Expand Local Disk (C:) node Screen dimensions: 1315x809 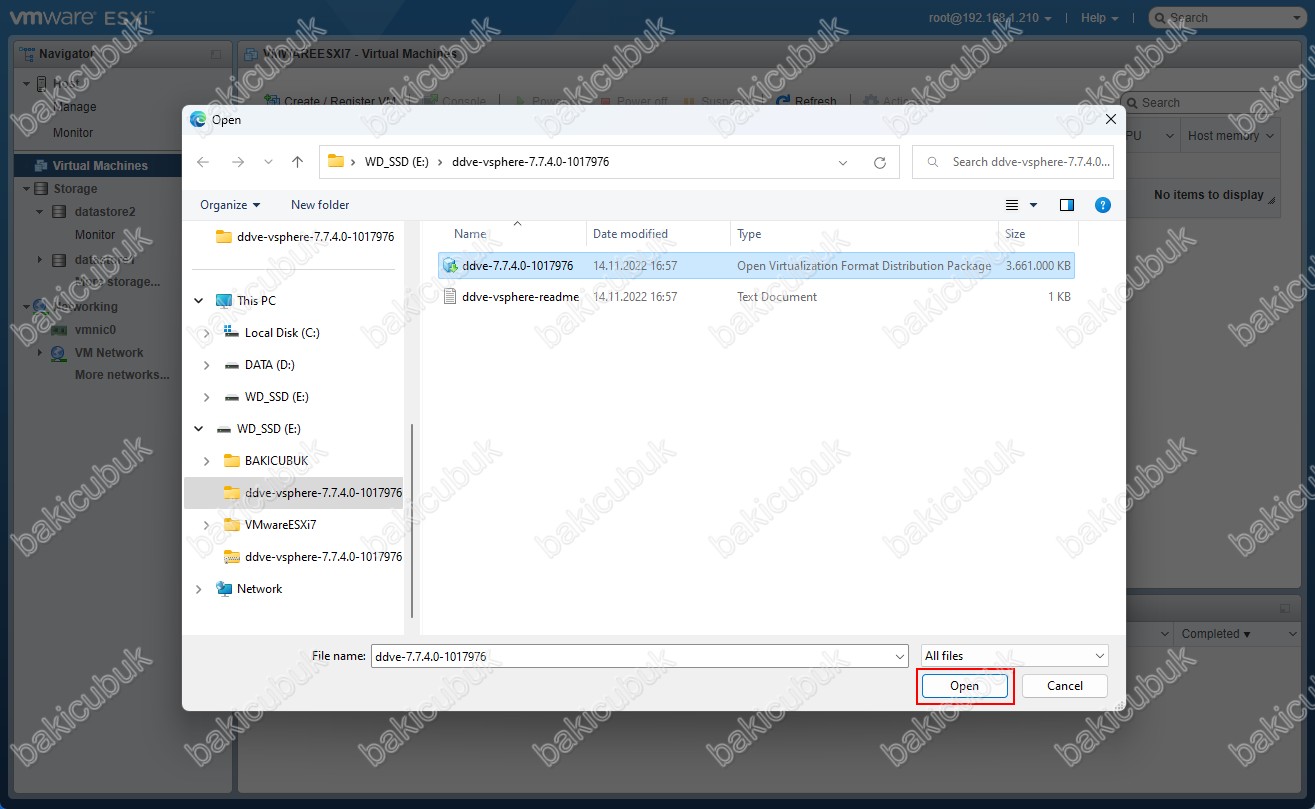[x=207, y=333]
